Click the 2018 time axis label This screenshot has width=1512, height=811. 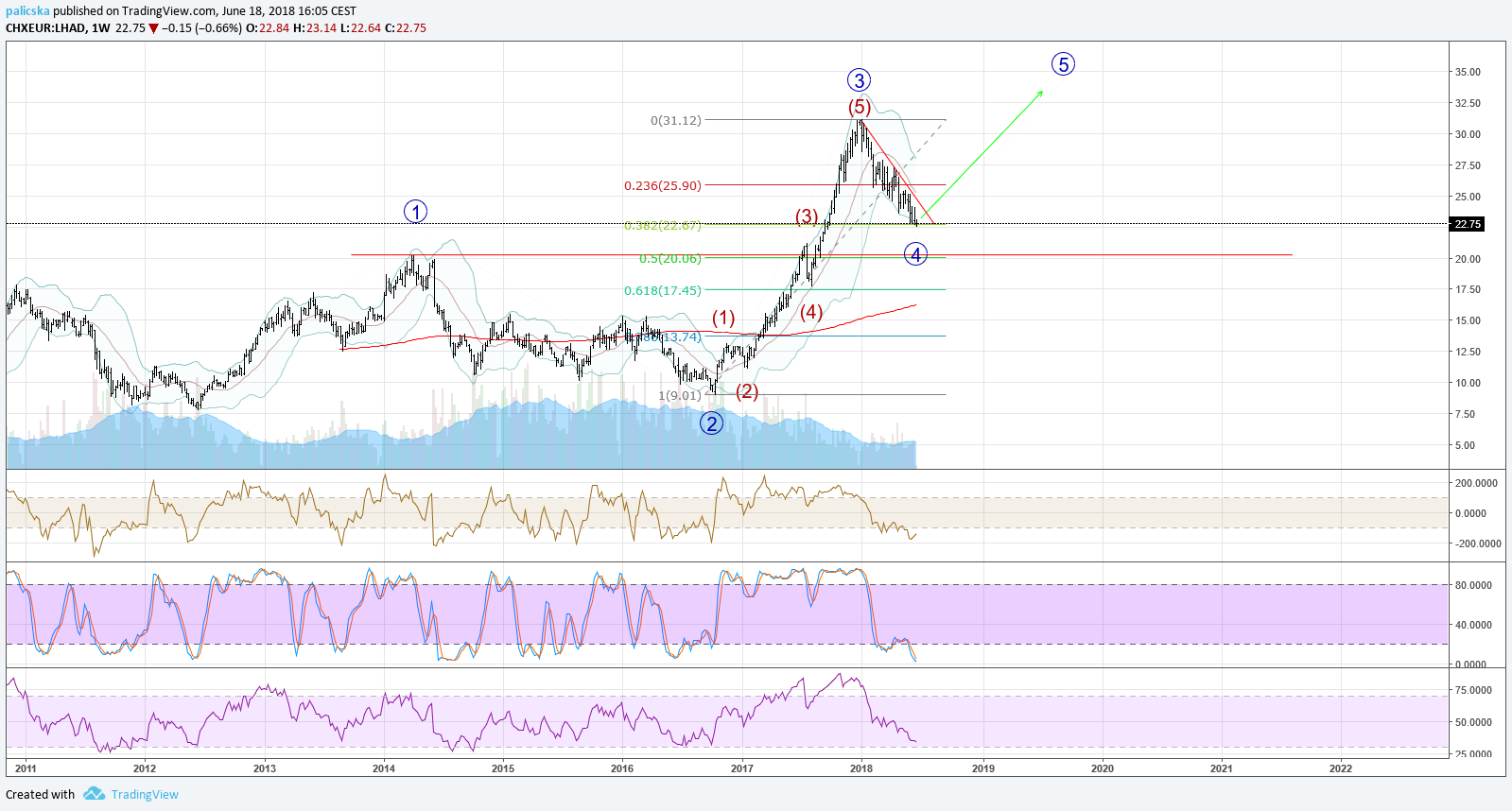861,768
